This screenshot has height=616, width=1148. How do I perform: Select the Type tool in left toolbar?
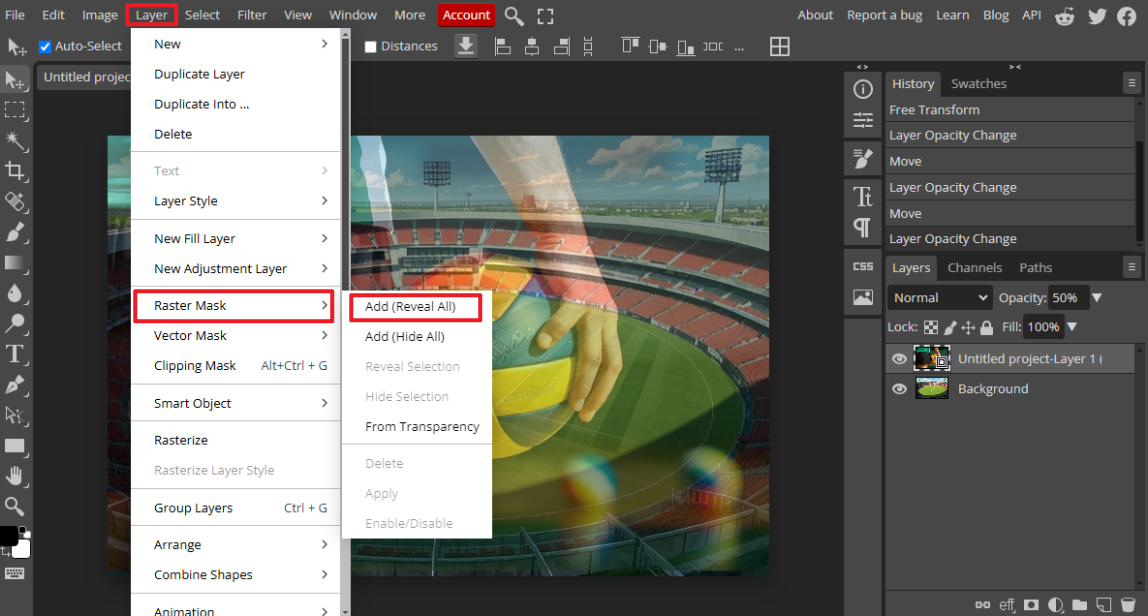point(15,354)
